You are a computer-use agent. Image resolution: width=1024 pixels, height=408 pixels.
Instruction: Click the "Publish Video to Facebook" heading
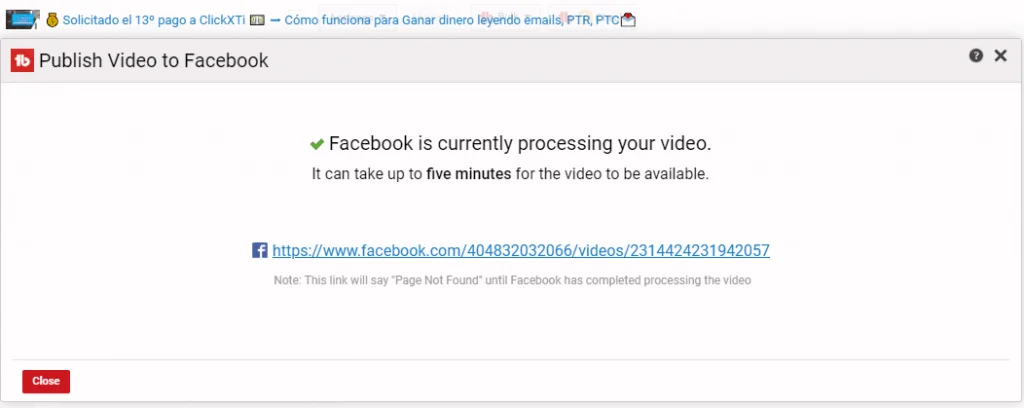(x=153, y=61)
